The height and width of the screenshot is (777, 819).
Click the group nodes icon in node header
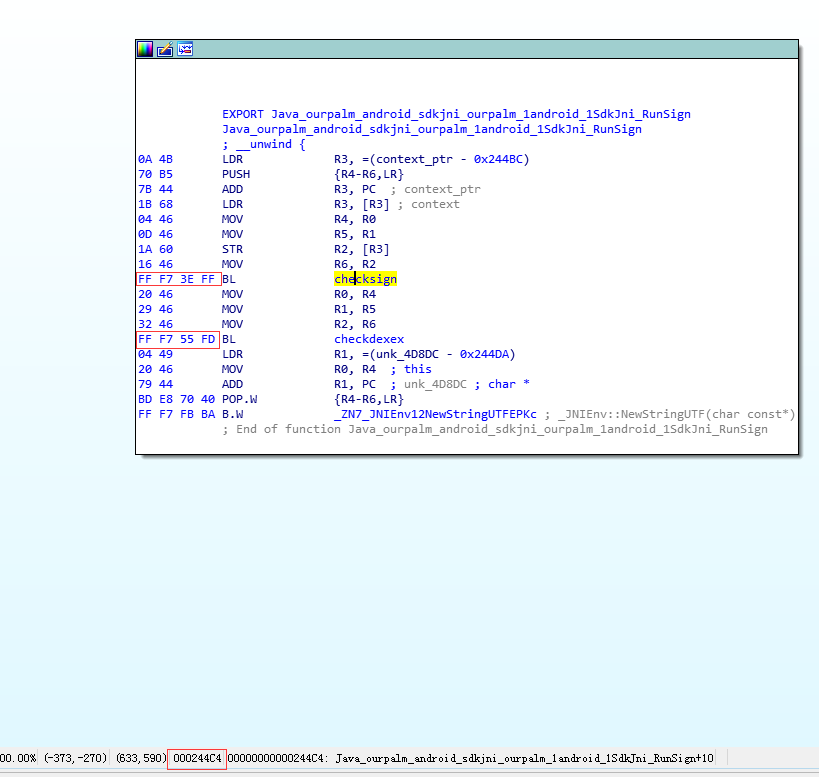click(185, 49)
